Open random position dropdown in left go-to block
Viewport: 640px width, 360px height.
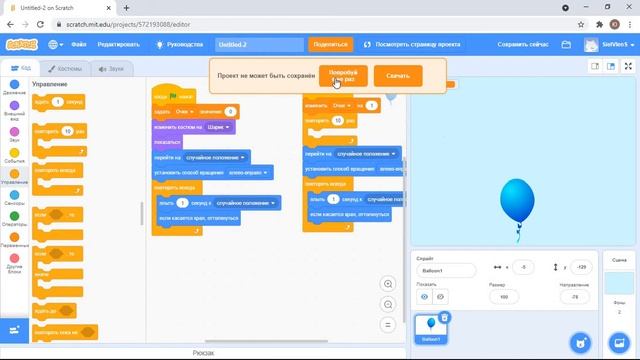215,158
